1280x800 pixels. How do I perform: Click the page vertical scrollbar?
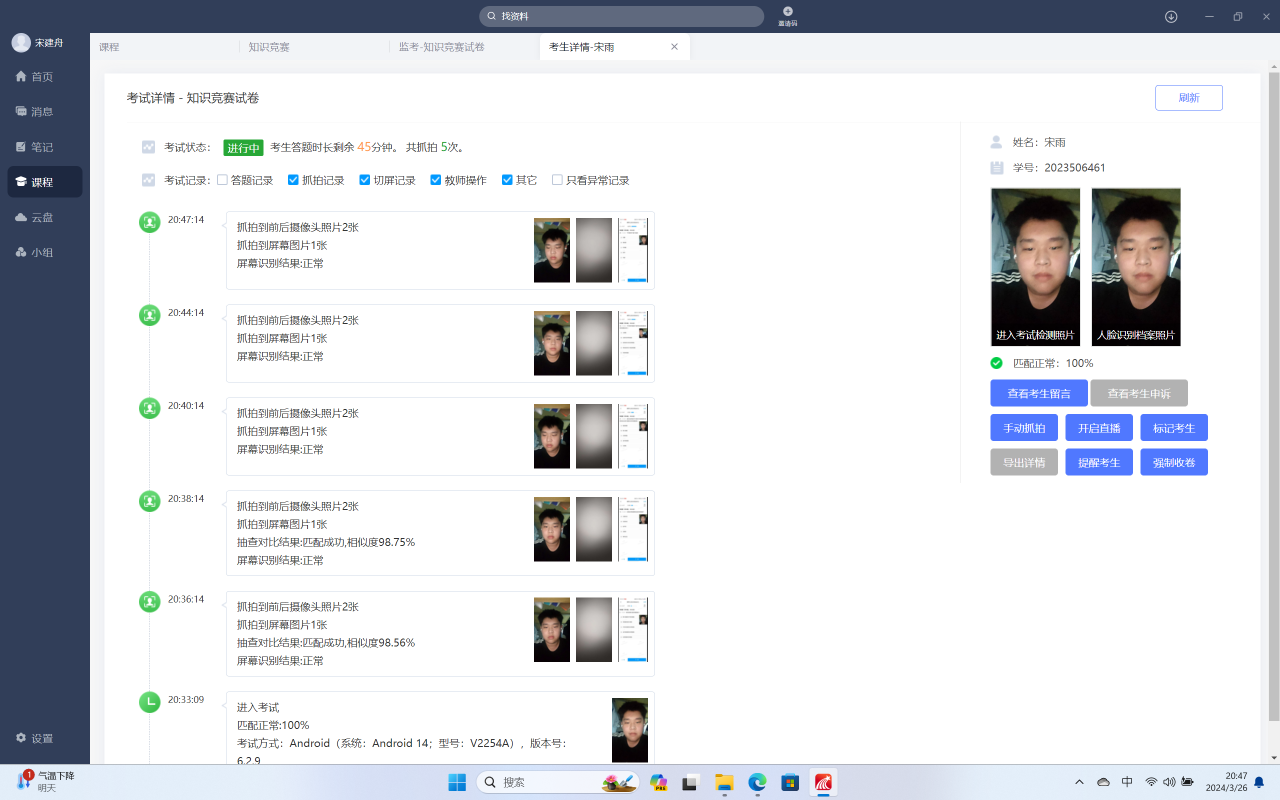pyautogui.click(x=1273, y=396)
